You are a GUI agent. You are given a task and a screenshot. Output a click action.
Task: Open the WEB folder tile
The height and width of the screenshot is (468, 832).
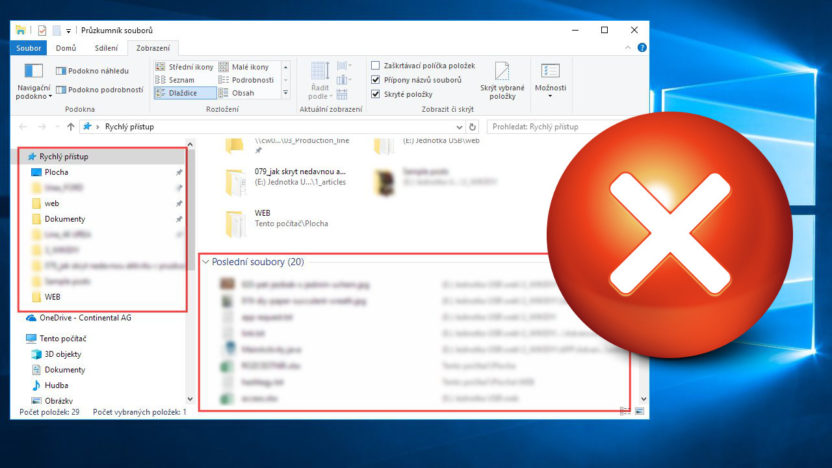276,221
